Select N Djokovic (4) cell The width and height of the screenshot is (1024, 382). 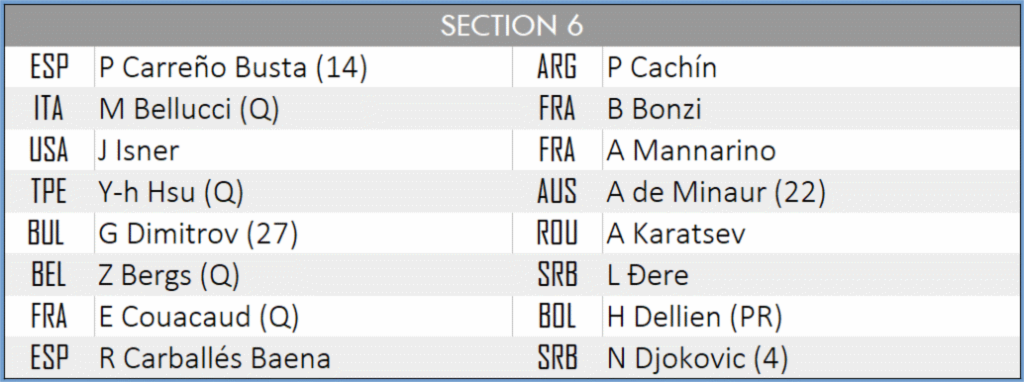(x=810, y=357)
